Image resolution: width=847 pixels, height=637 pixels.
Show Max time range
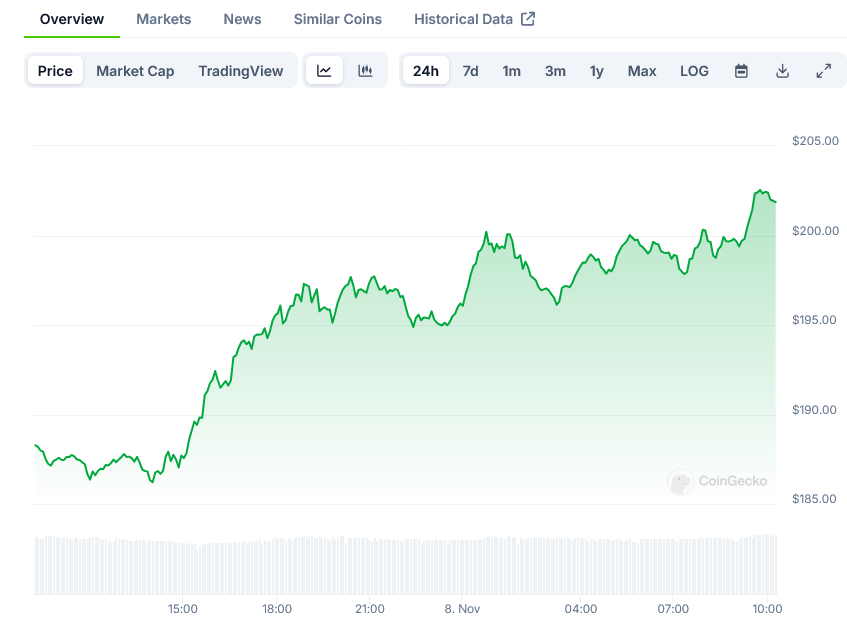click(x=642, y=71)
